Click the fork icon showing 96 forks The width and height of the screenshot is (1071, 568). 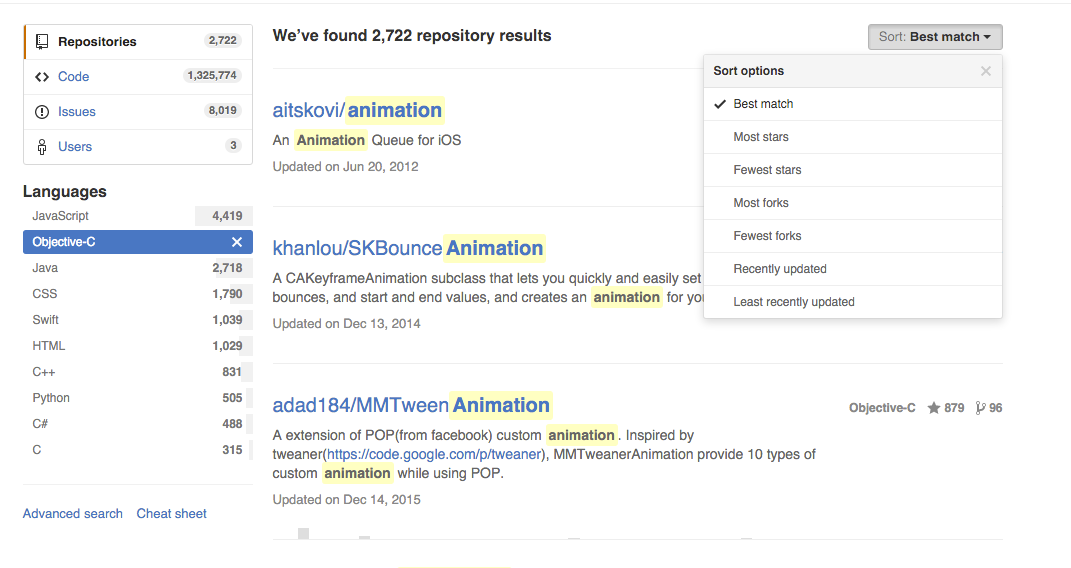point(980,408)
